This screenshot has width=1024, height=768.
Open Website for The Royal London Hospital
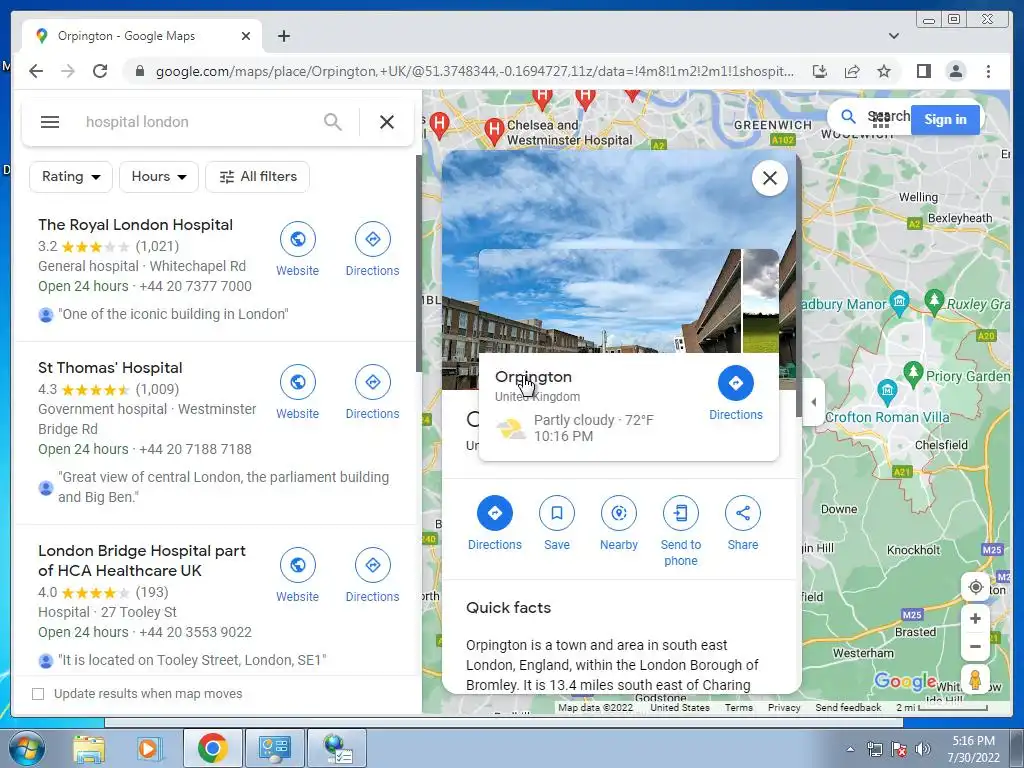tap(298, 251)
